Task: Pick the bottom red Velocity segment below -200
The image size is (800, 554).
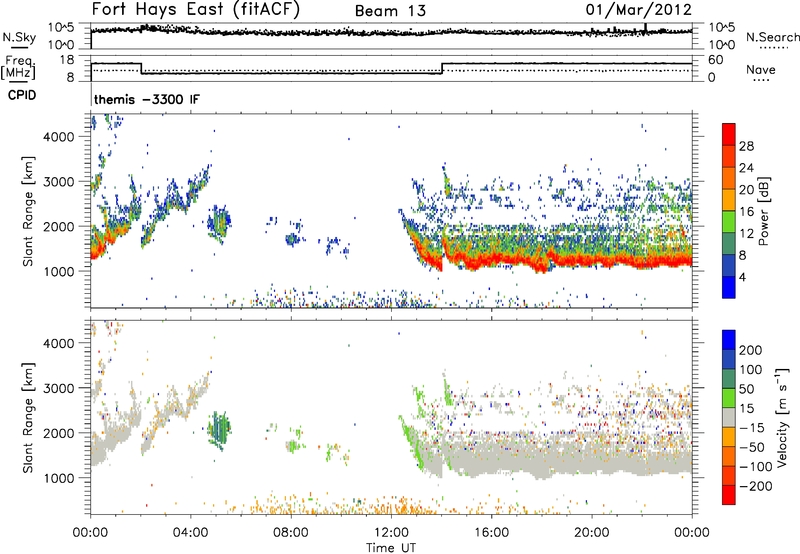Action: 729,495
